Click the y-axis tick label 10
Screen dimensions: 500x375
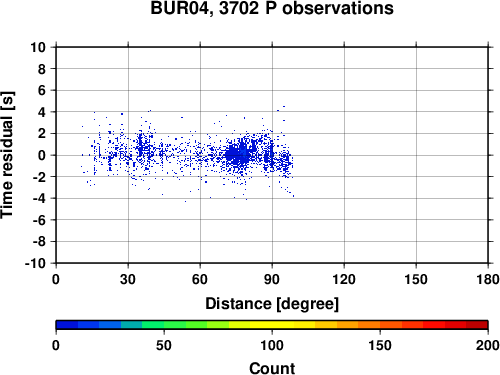38,47
